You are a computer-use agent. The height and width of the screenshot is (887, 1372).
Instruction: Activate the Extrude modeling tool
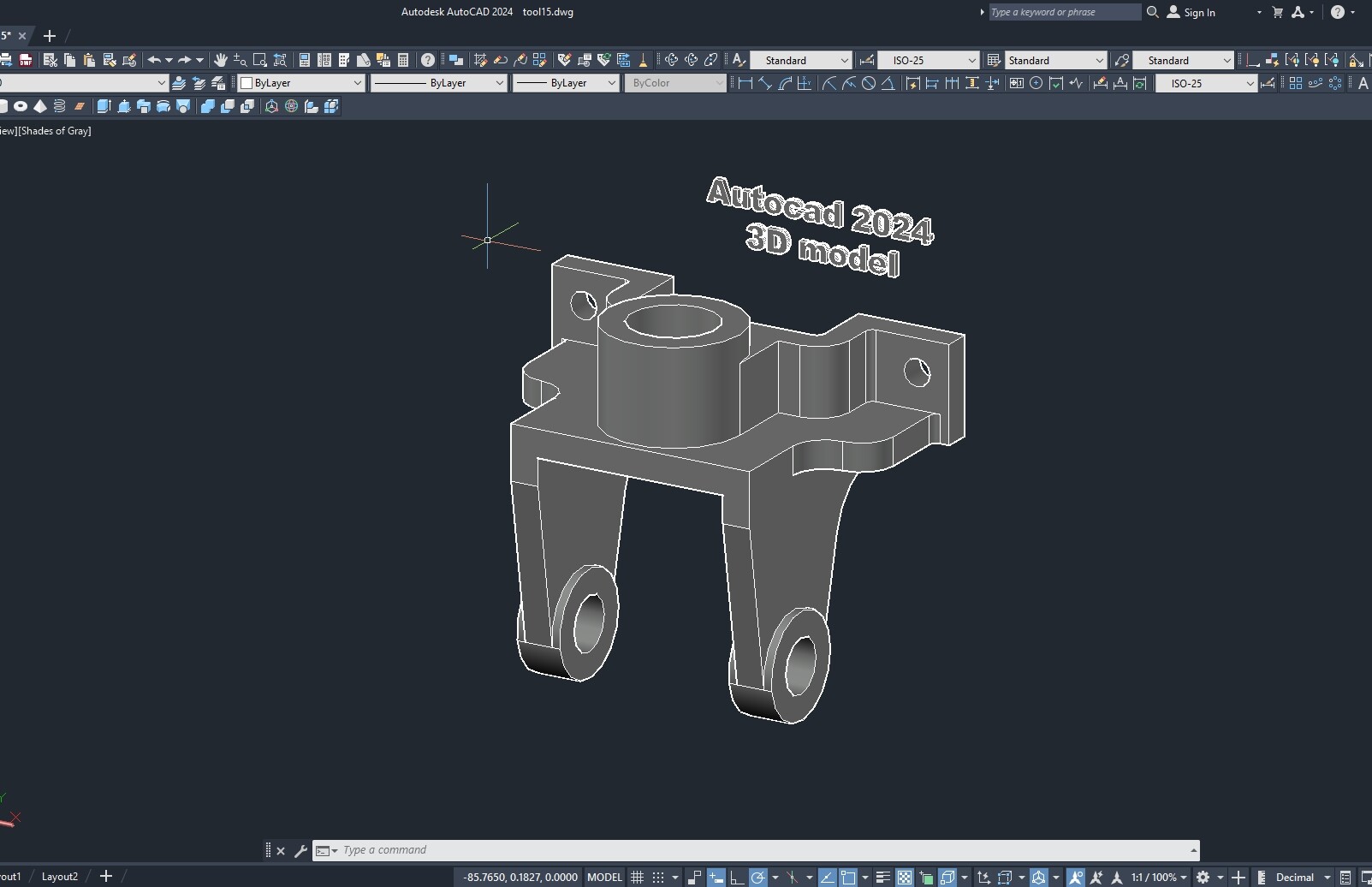coord(104,106)
